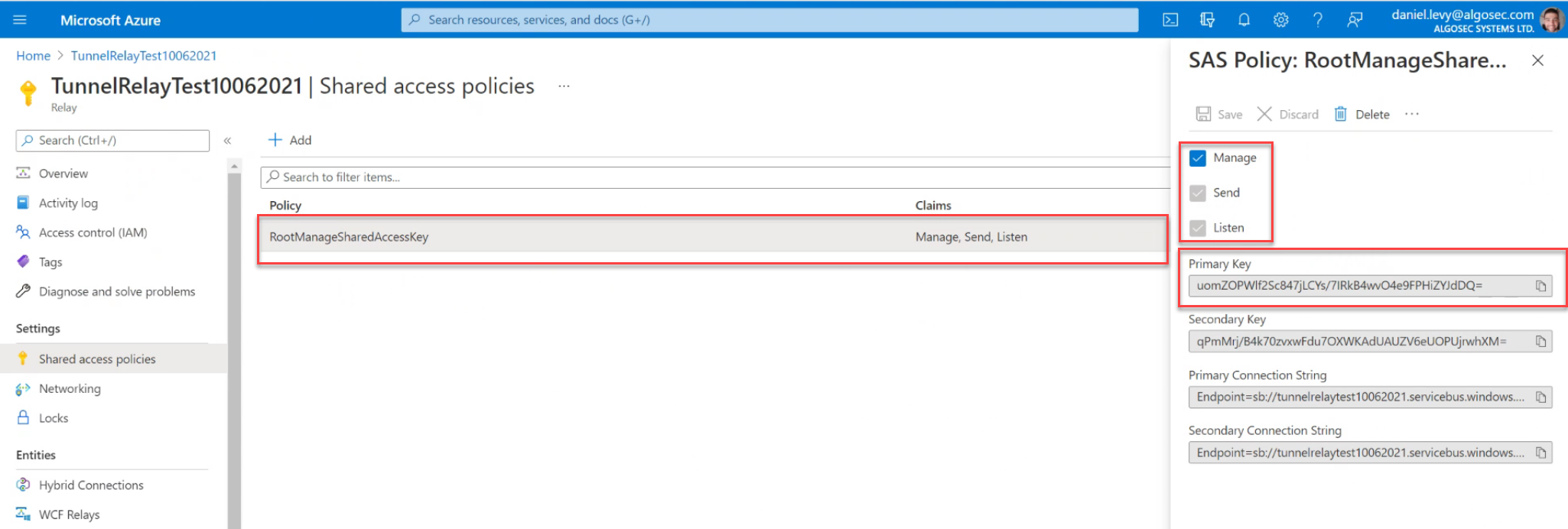Open Hybrid Connections in the sidebar
The width and height of the screenshot is (1568, 529).
pos(91,485)
